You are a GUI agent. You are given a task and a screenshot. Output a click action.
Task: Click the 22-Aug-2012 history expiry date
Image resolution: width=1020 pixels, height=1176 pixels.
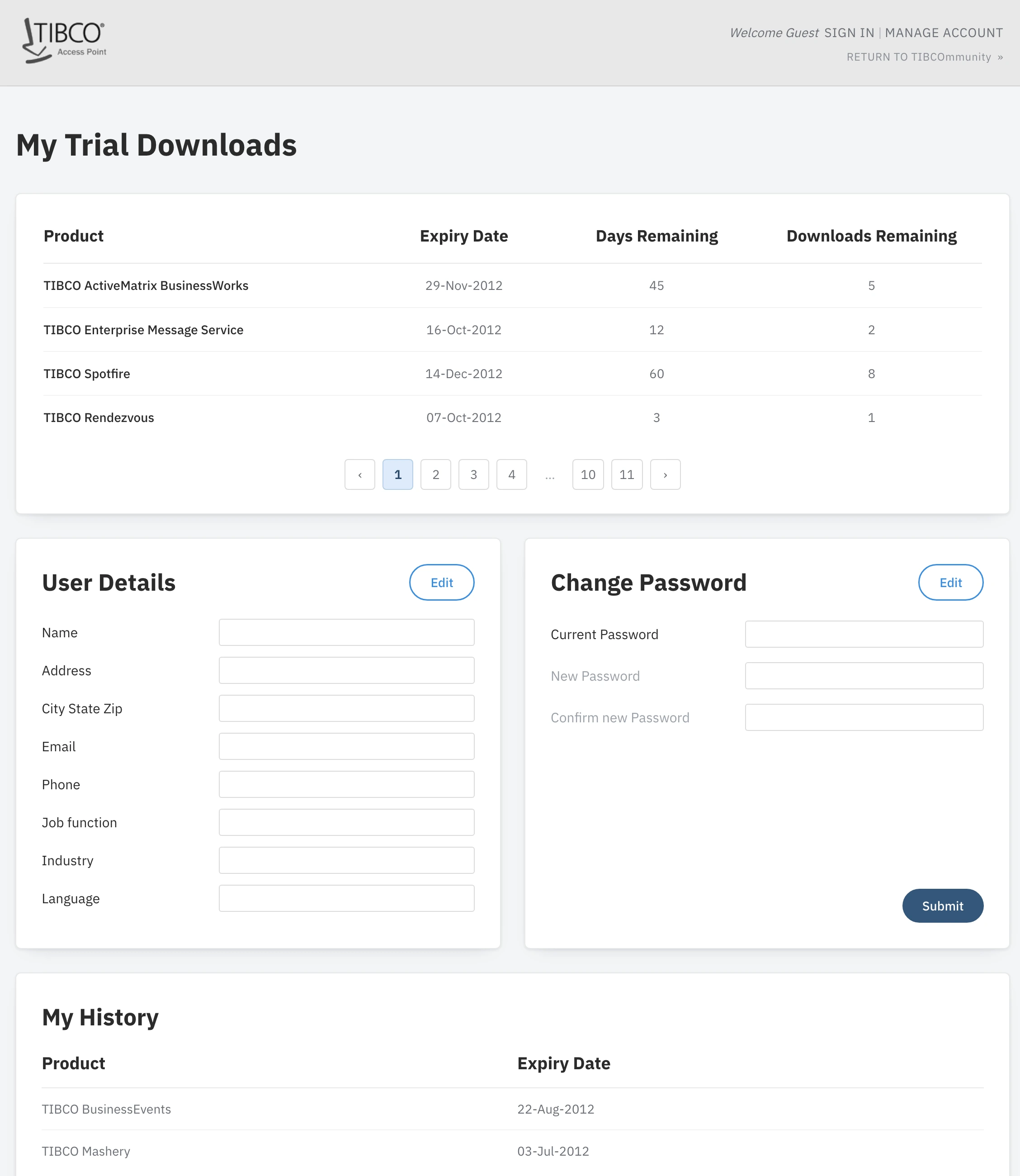click(556, 1110)
